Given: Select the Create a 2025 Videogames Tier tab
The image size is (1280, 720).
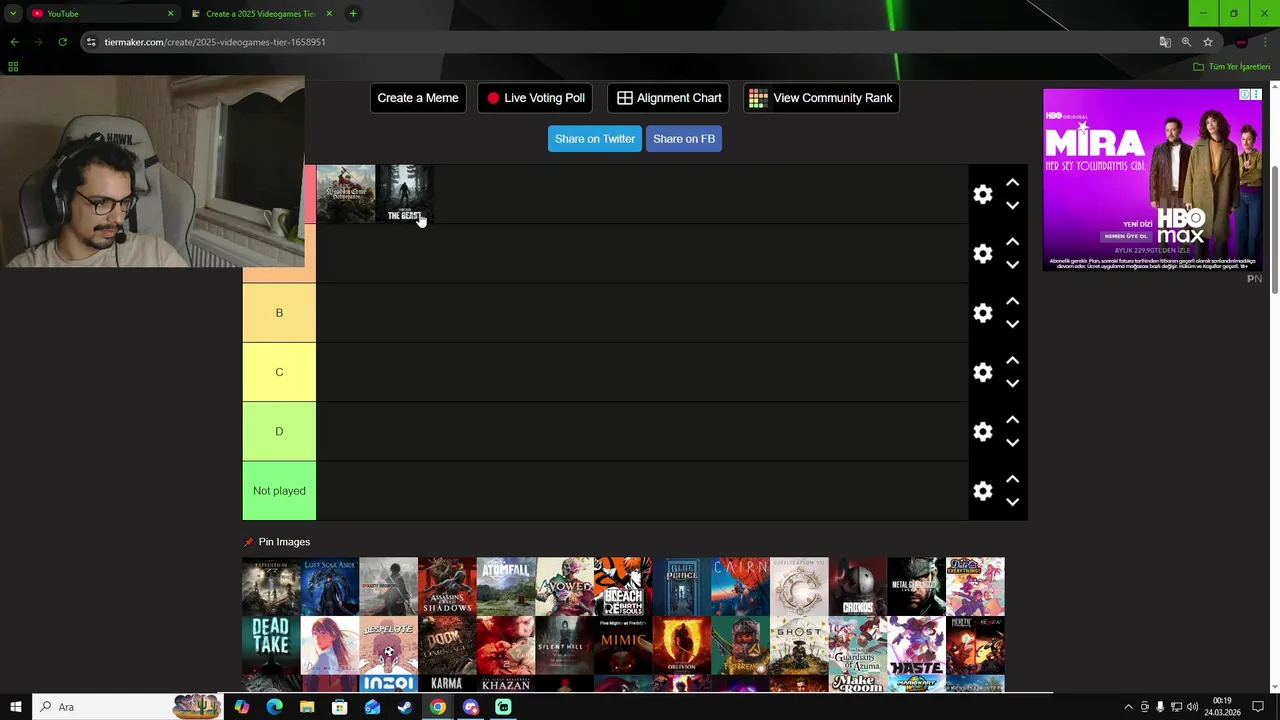Looking at the screenshot, I should click(x=260, y=14).
